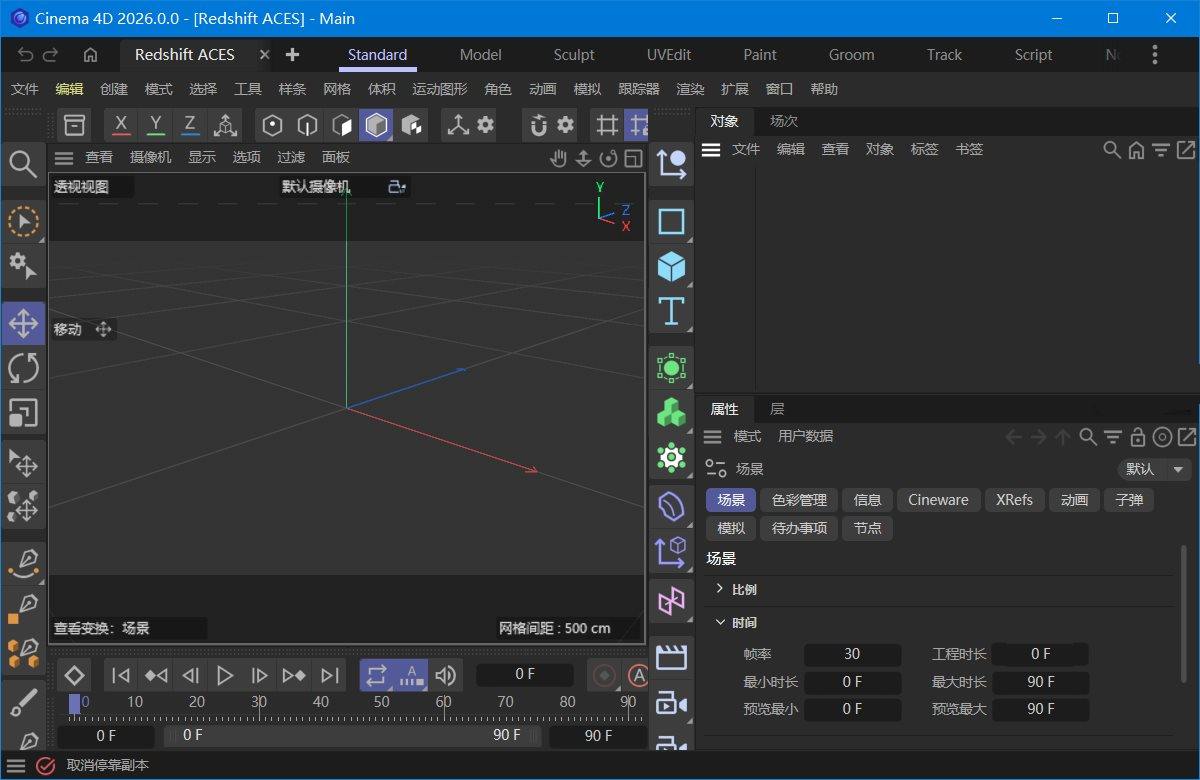Switch to the Model layout tab
Image resolution: width=1200 pixels, height=780 pixels.
479,55
